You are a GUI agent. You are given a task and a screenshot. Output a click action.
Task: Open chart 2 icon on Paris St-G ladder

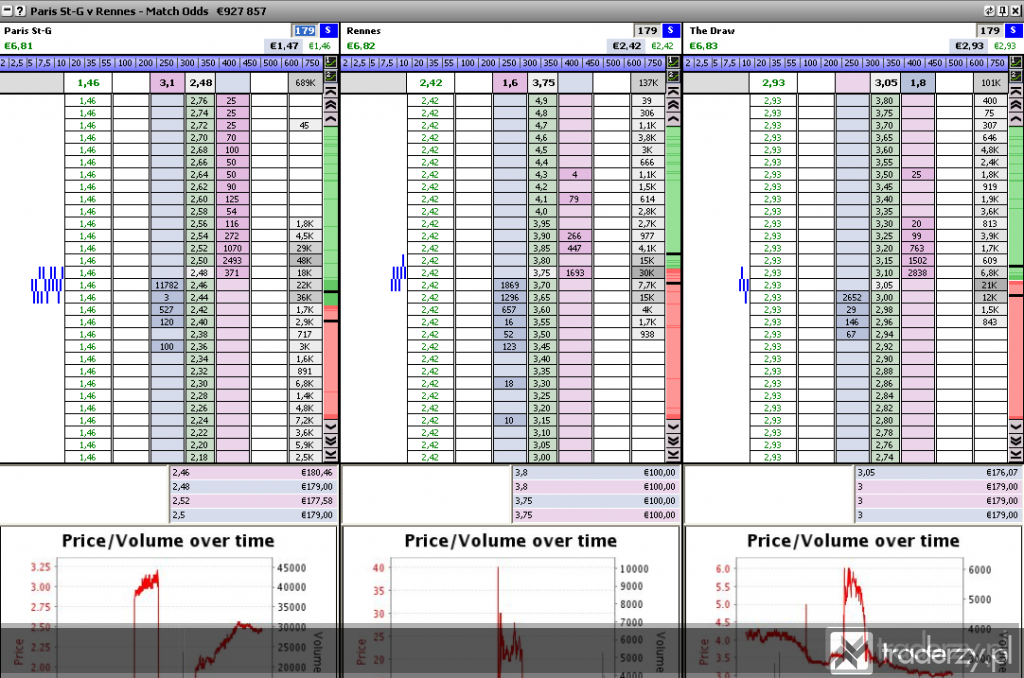(x=330, y=76)
